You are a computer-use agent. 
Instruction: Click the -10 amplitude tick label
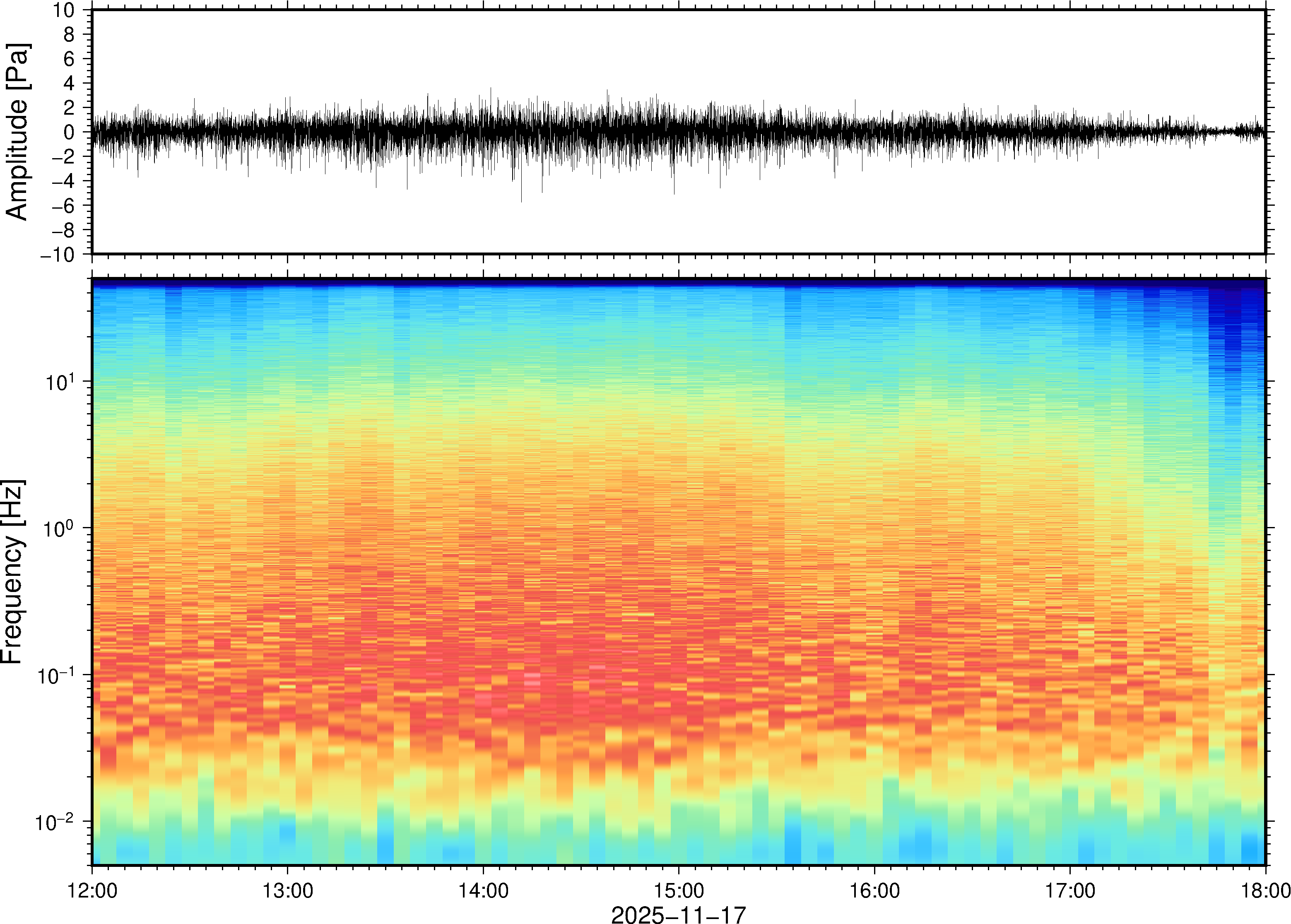58,254
